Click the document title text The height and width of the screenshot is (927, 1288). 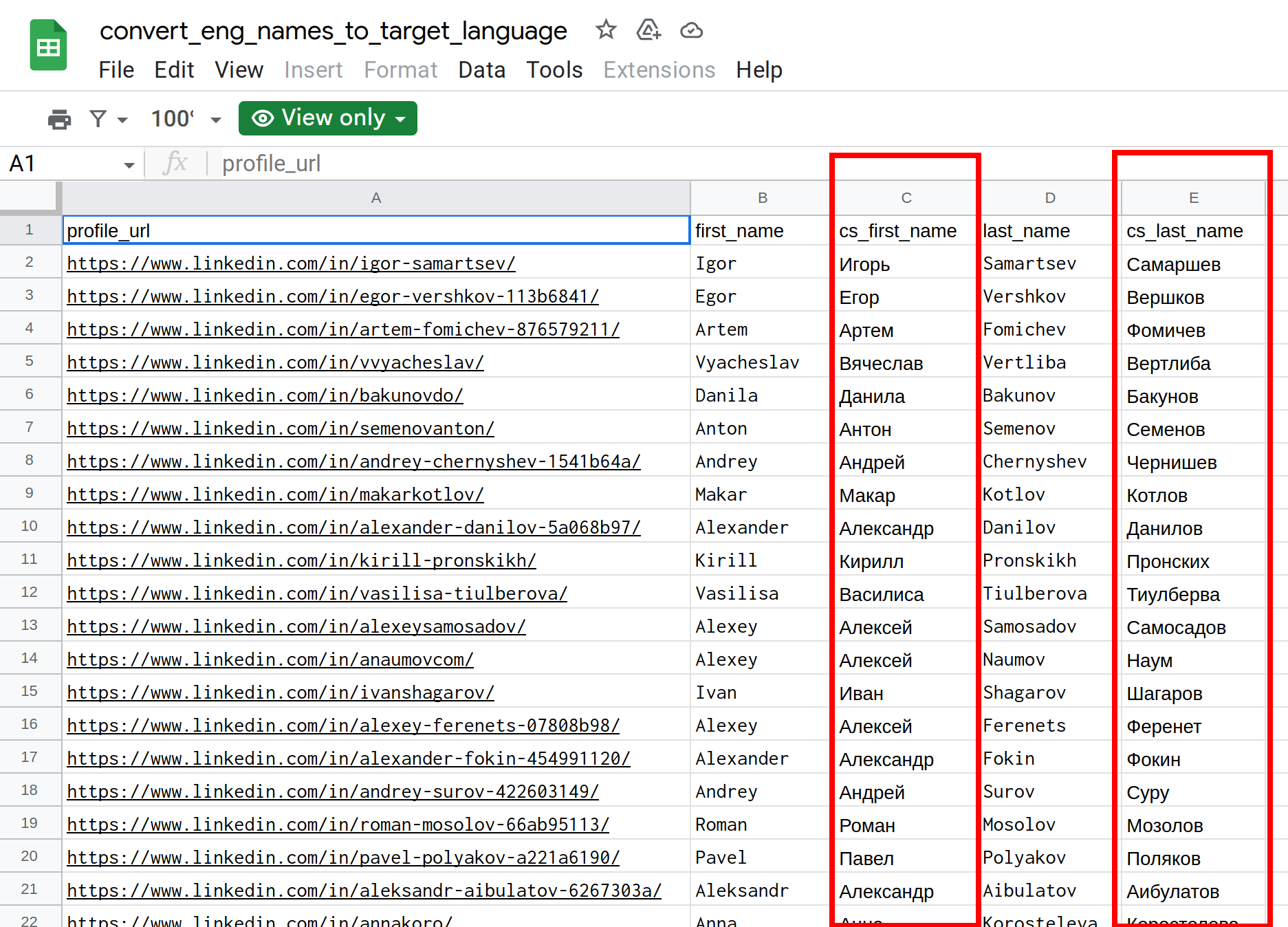333,31
